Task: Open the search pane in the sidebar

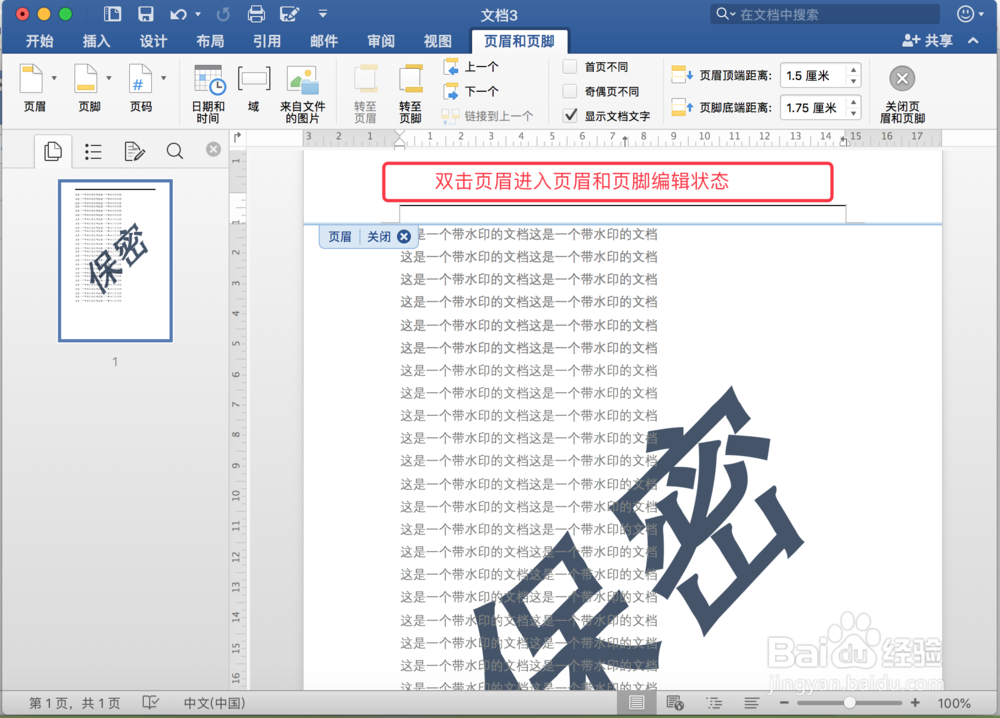Action: 173,151
